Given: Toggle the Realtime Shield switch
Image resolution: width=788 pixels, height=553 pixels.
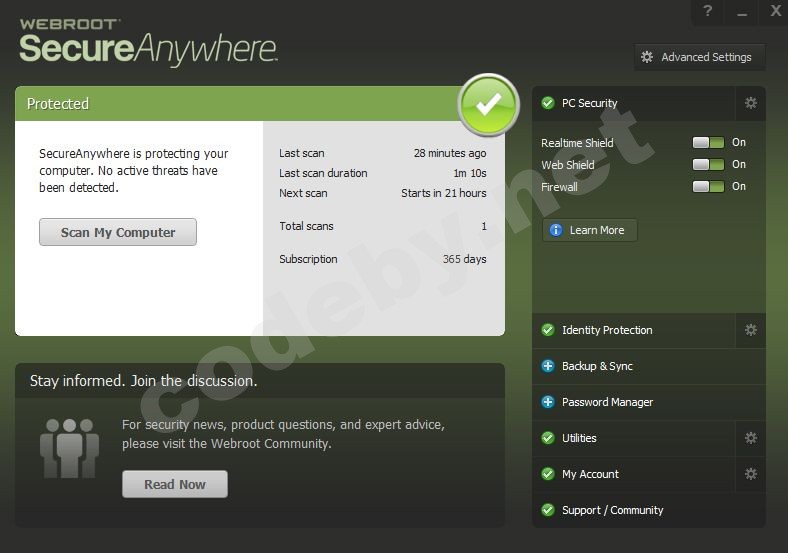Looking at the screenshot, I should coord(708,143).
